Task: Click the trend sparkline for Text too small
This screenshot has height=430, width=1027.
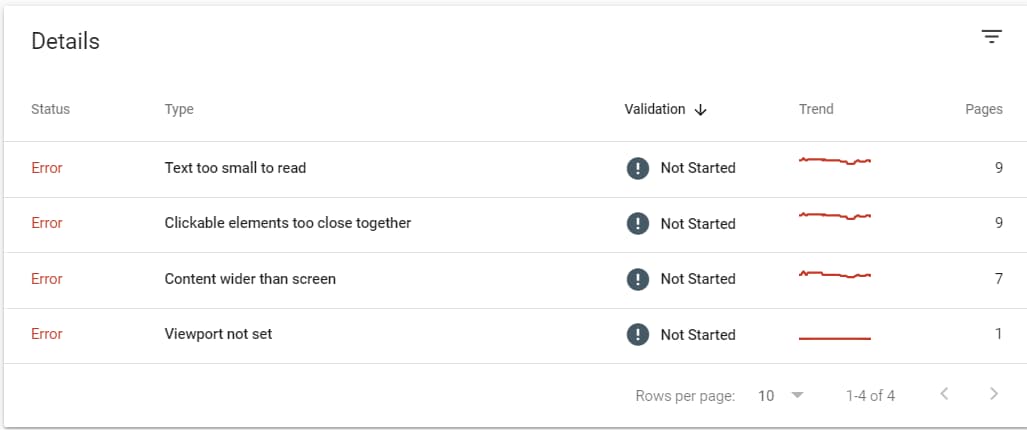Action: (834, 160)
